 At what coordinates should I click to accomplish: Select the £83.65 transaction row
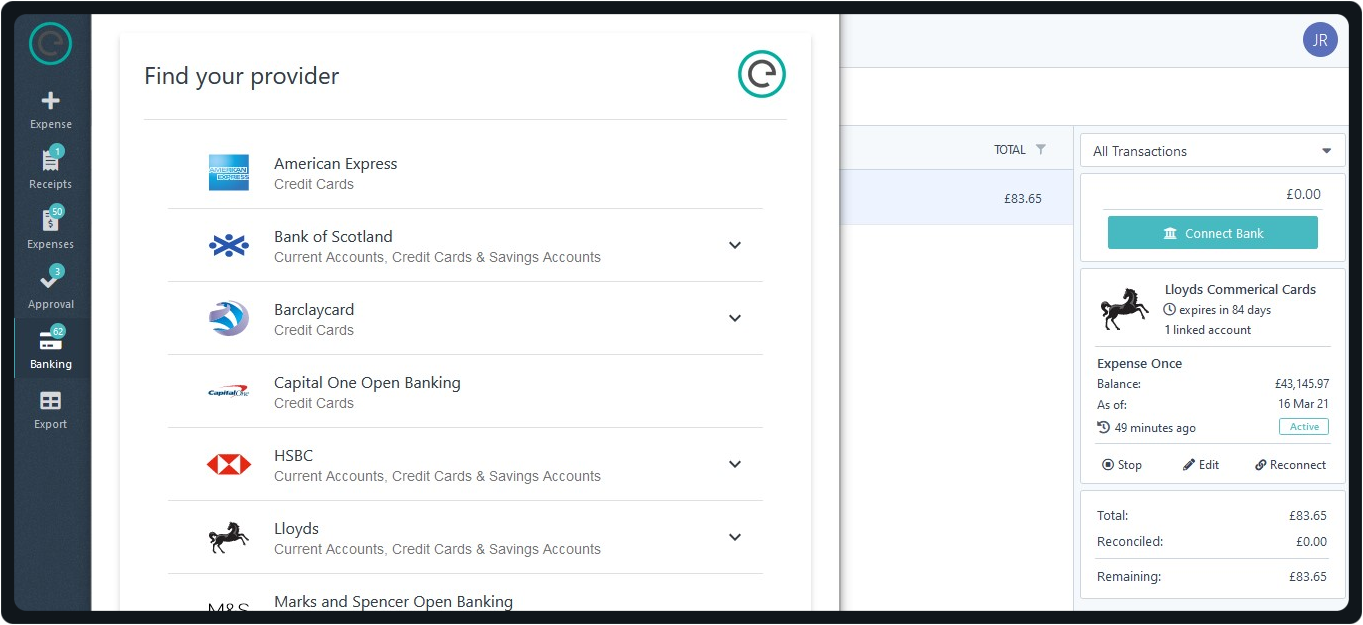click(956, 198)
